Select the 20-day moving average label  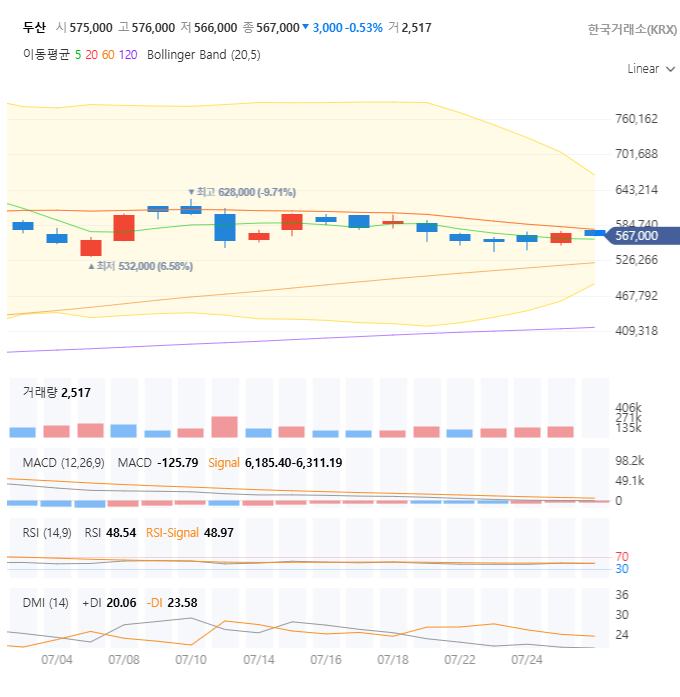coord(92,55)
